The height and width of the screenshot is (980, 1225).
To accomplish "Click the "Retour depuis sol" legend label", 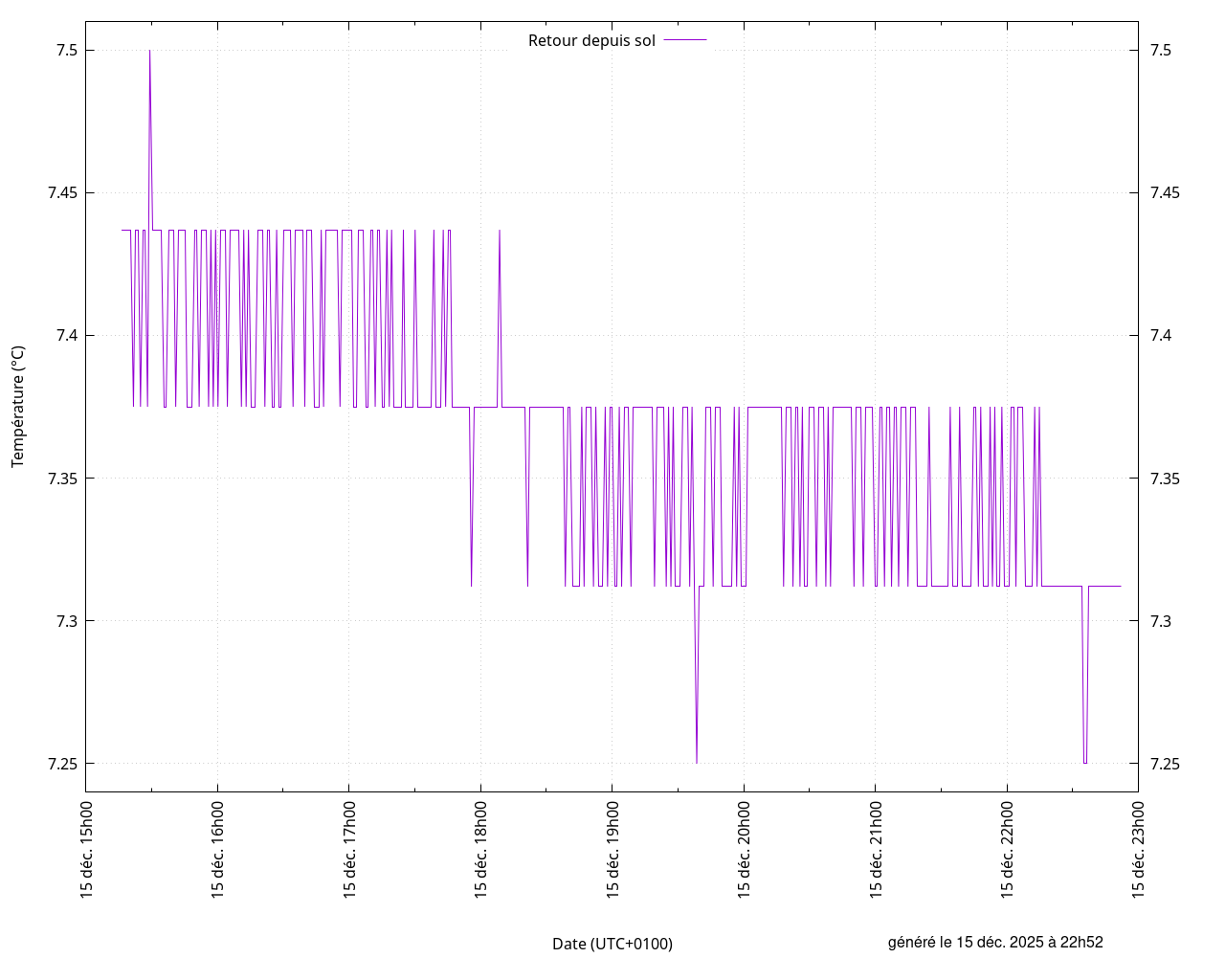I will (x=591, y=40).
